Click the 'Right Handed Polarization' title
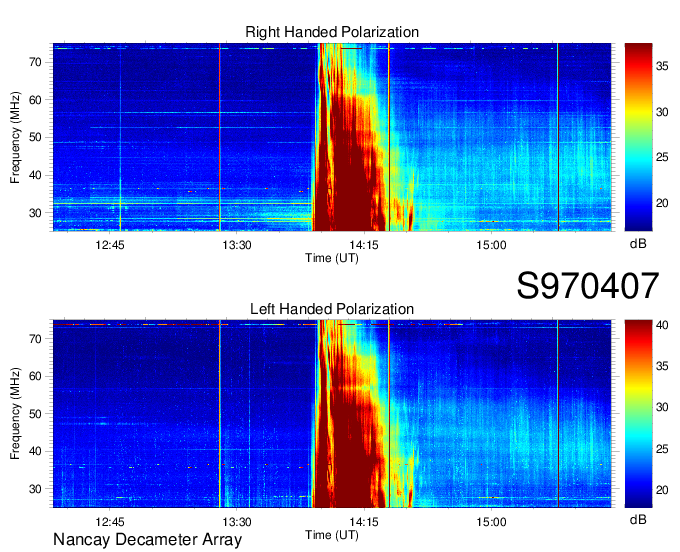680x552 pixels. click(x=332, y=32)
